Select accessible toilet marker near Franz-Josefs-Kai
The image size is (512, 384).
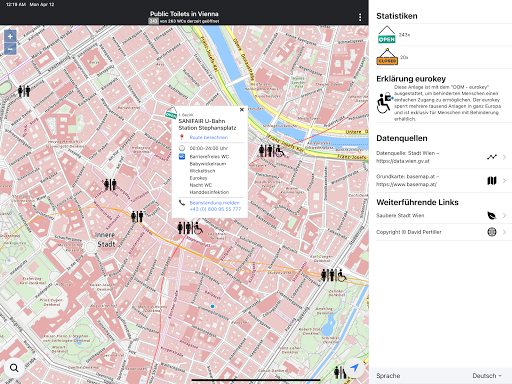(272, 151)
